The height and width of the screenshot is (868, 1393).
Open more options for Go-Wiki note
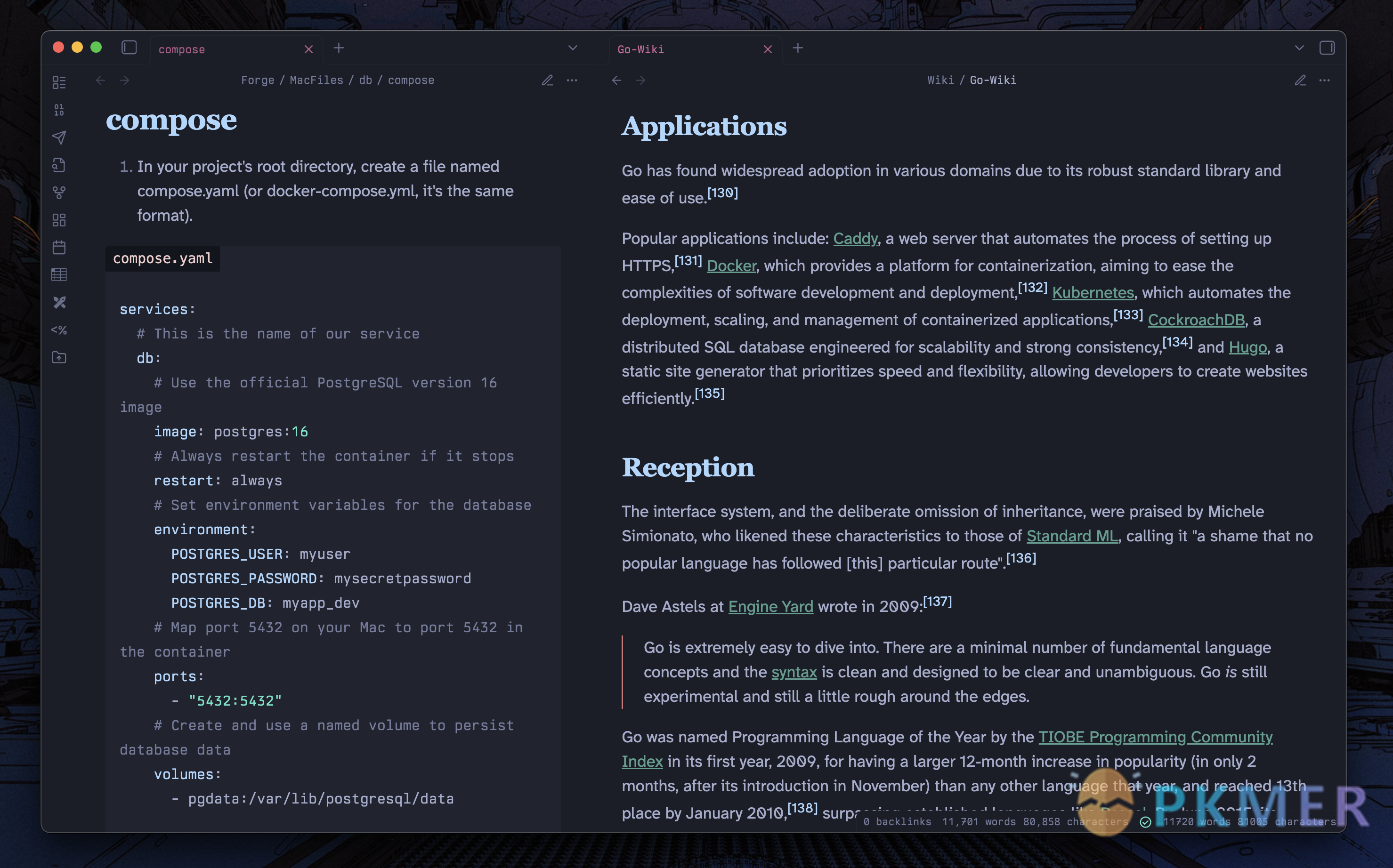click(x=1324, y=80)
